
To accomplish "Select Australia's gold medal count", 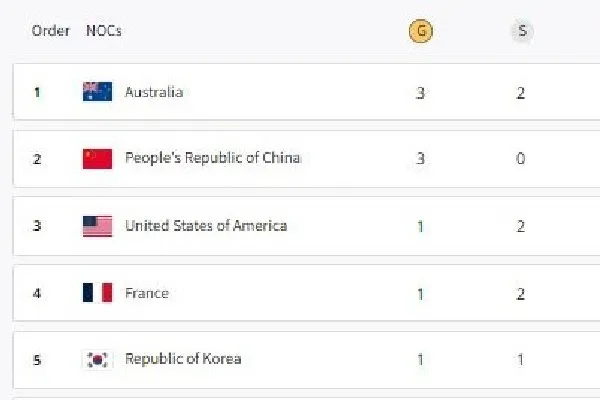I will (420, 93).
